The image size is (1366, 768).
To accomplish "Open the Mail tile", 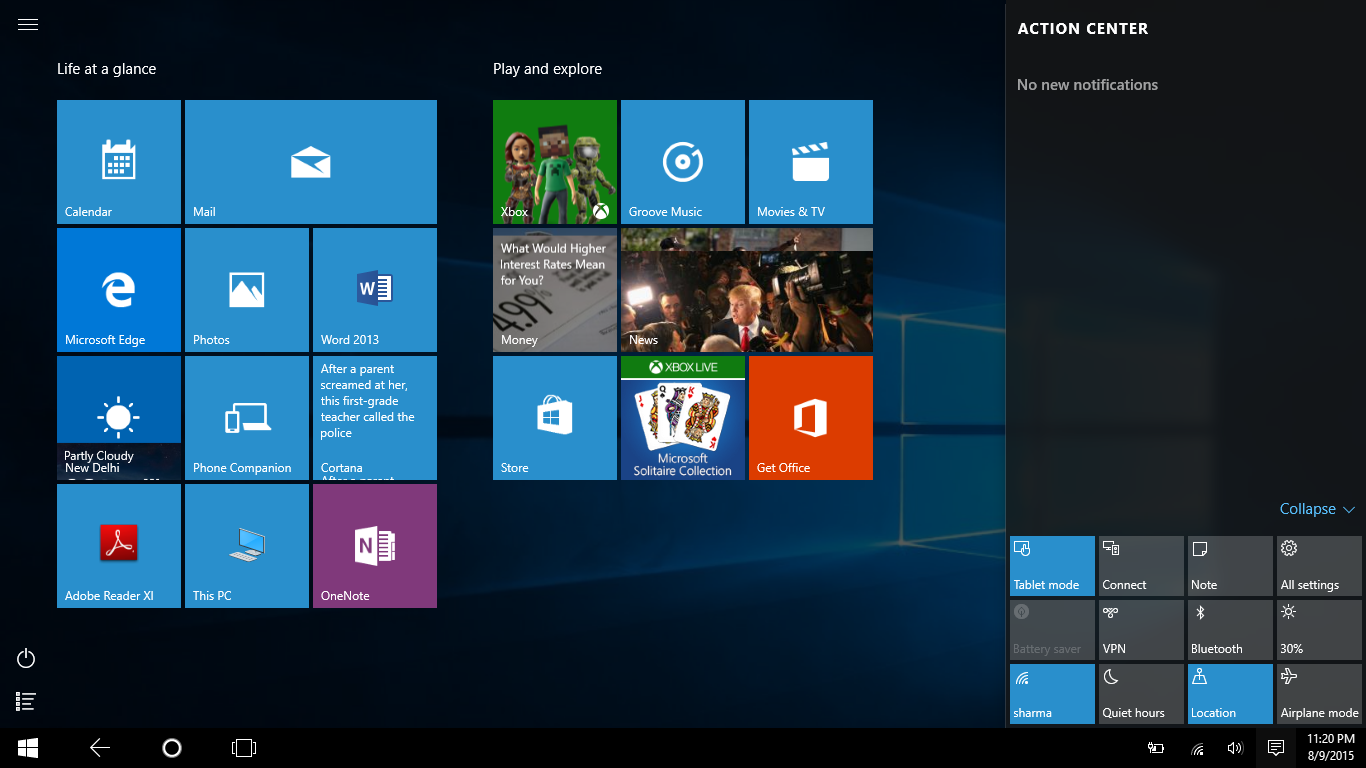I will 311,162.
